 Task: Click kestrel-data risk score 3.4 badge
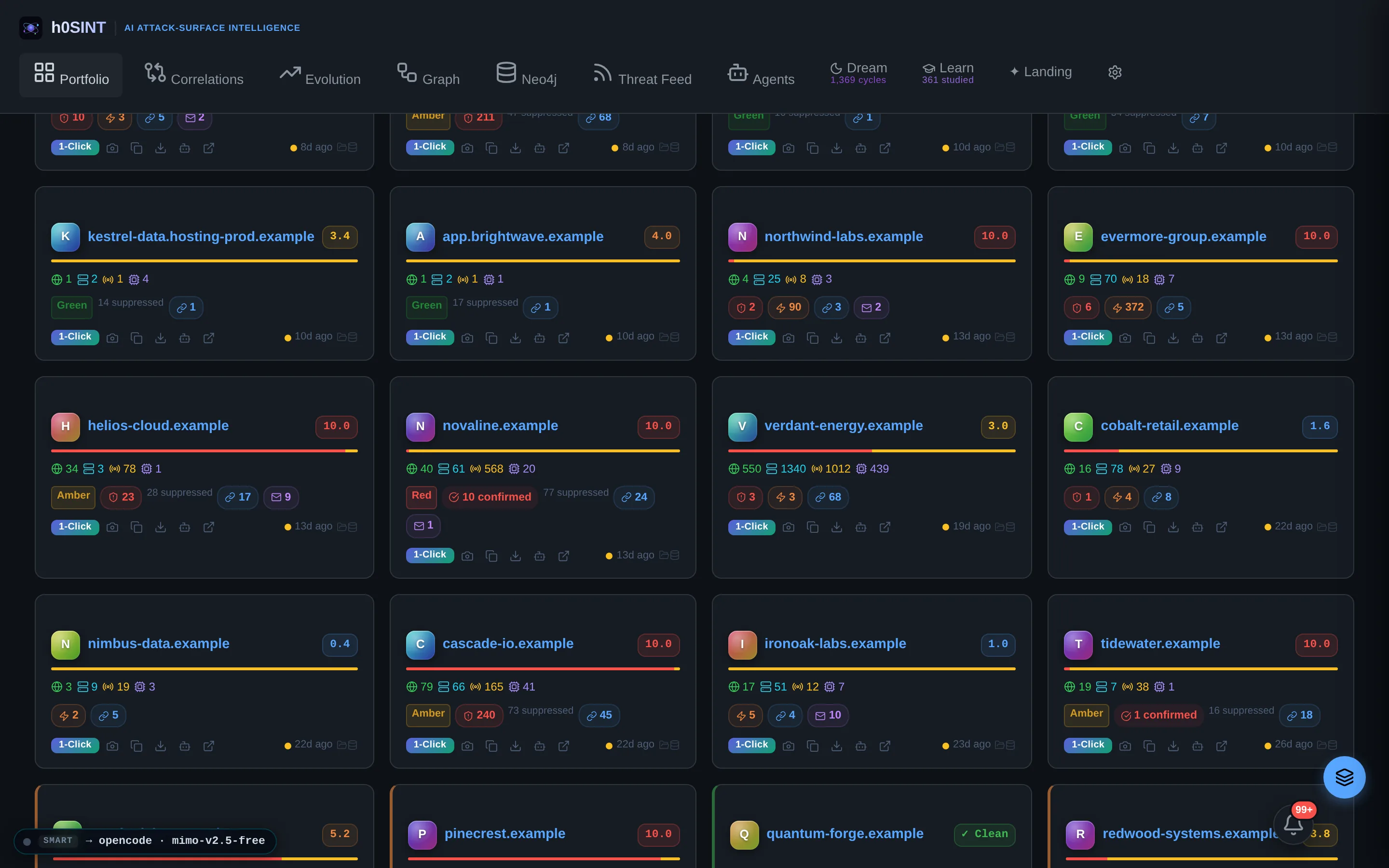point(340,236)
